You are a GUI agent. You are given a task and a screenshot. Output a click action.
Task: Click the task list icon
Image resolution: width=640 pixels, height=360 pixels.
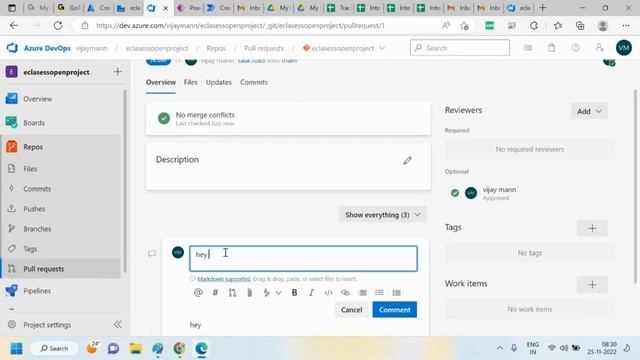[x=396, y=292]
